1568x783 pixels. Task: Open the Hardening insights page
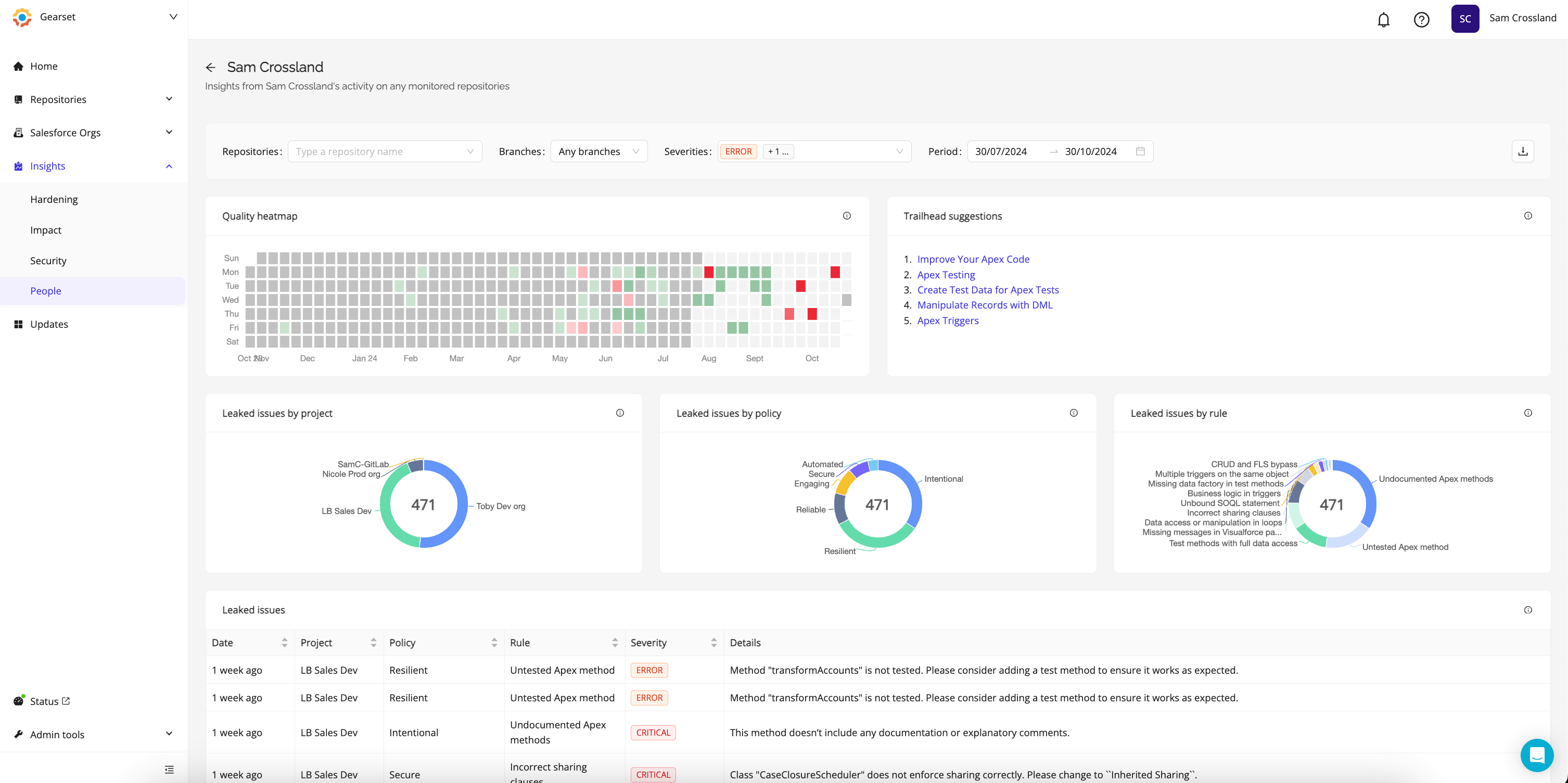coord(54,200)
